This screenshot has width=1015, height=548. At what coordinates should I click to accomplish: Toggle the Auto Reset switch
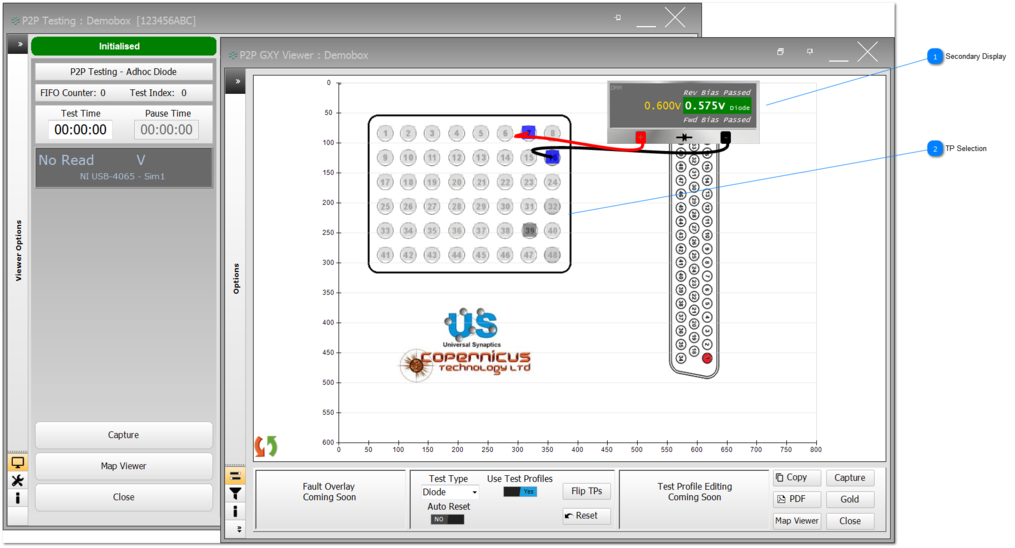(447, 519)
